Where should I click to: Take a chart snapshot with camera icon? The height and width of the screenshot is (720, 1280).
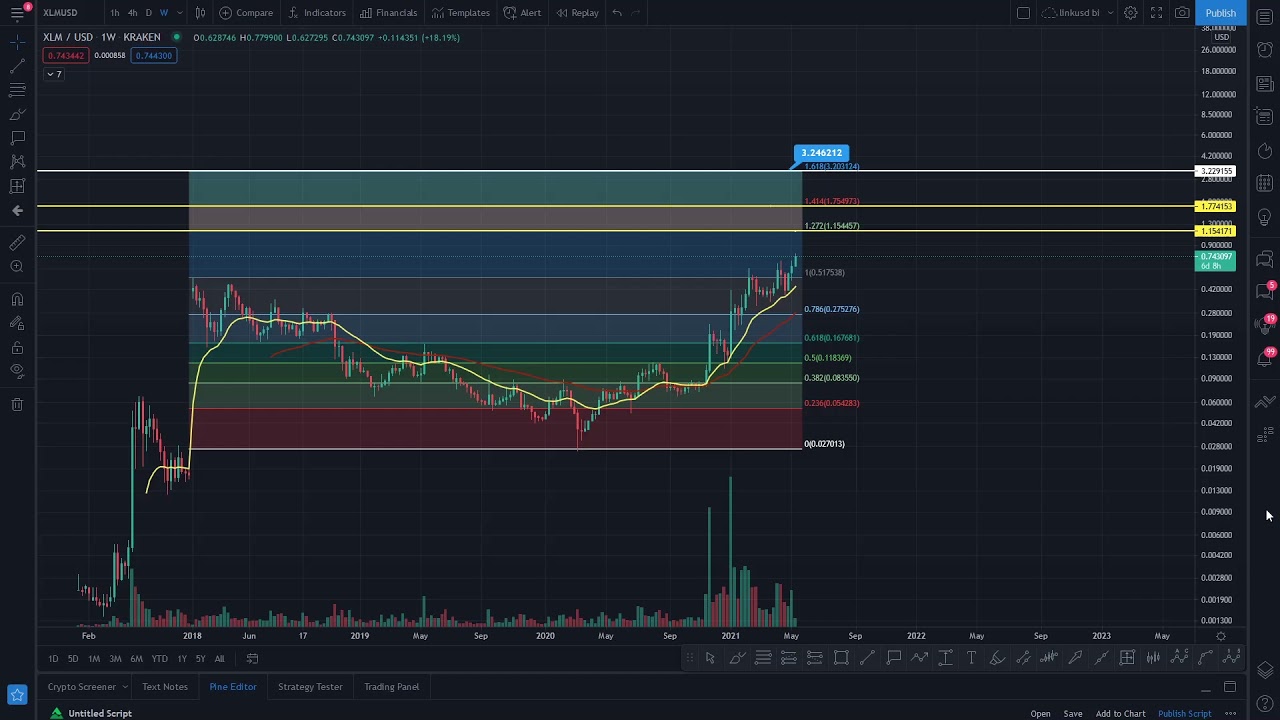1182,13
